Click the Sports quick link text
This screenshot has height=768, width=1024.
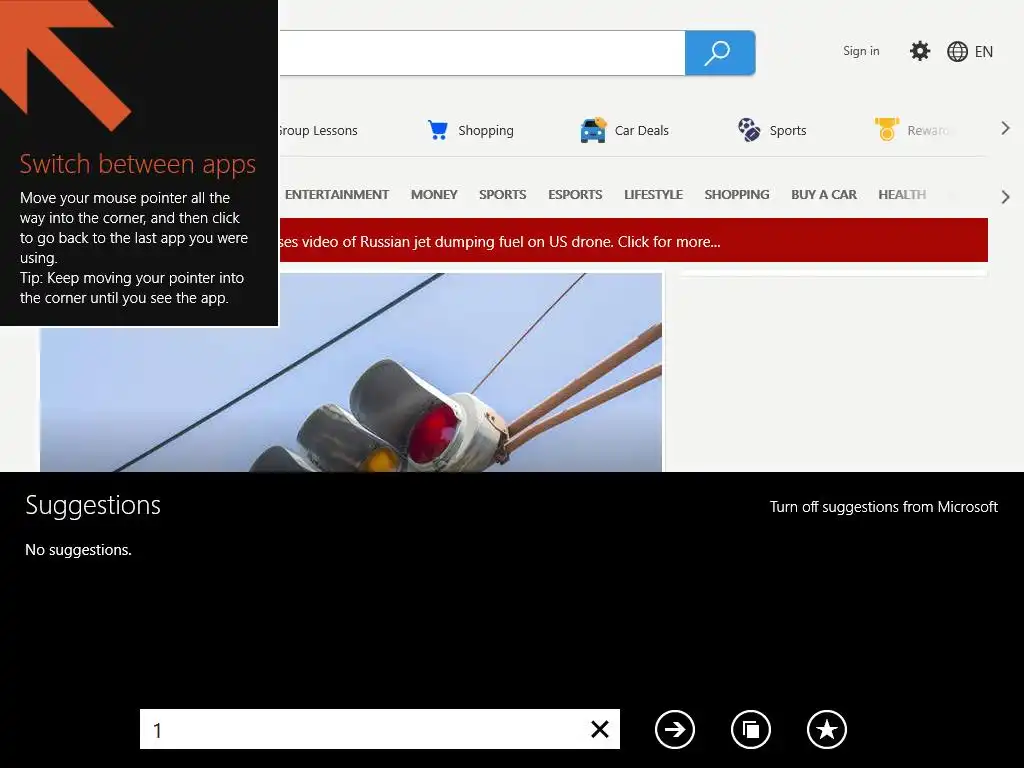coord(788,131)
